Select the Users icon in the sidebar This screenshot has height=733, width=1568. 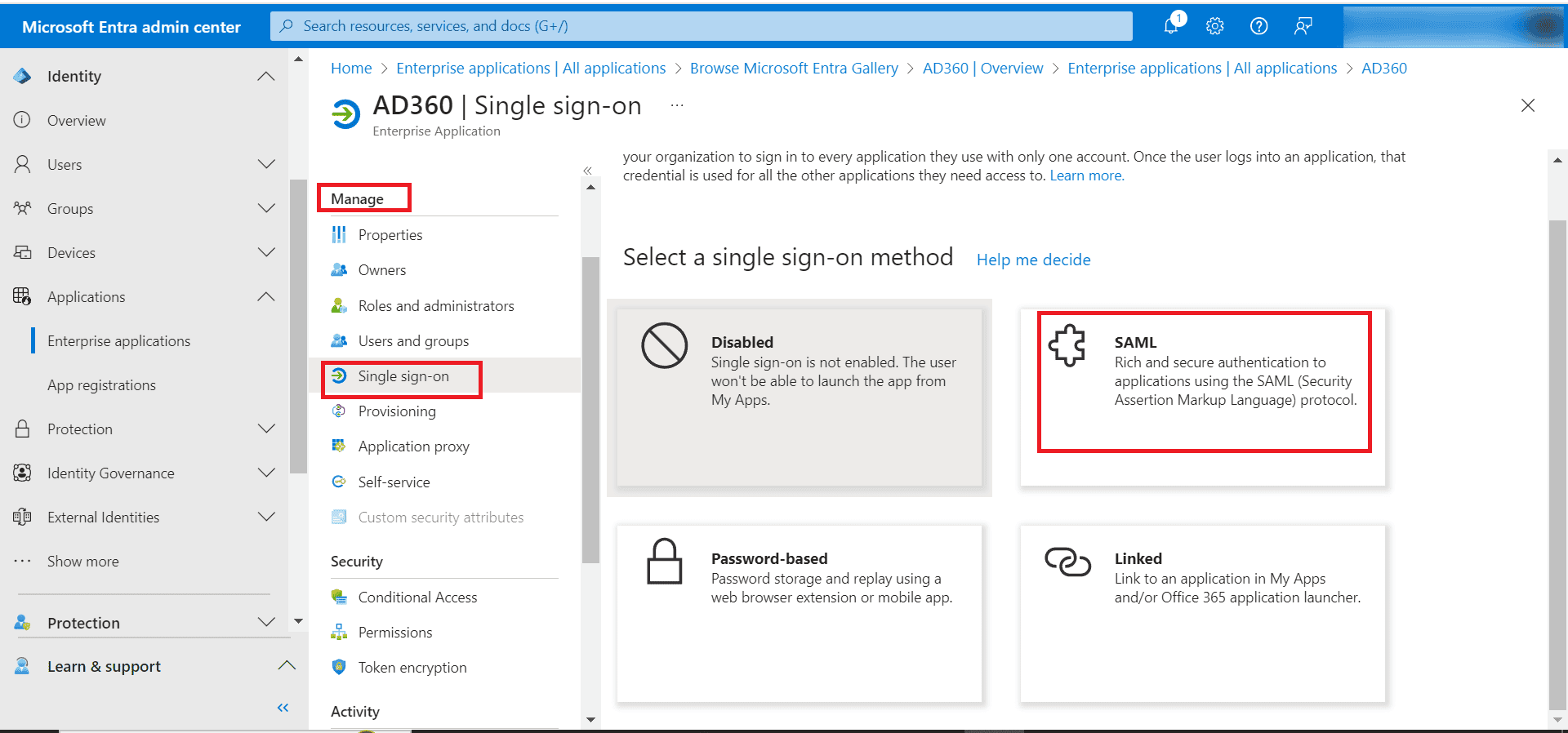coord(21,164)
